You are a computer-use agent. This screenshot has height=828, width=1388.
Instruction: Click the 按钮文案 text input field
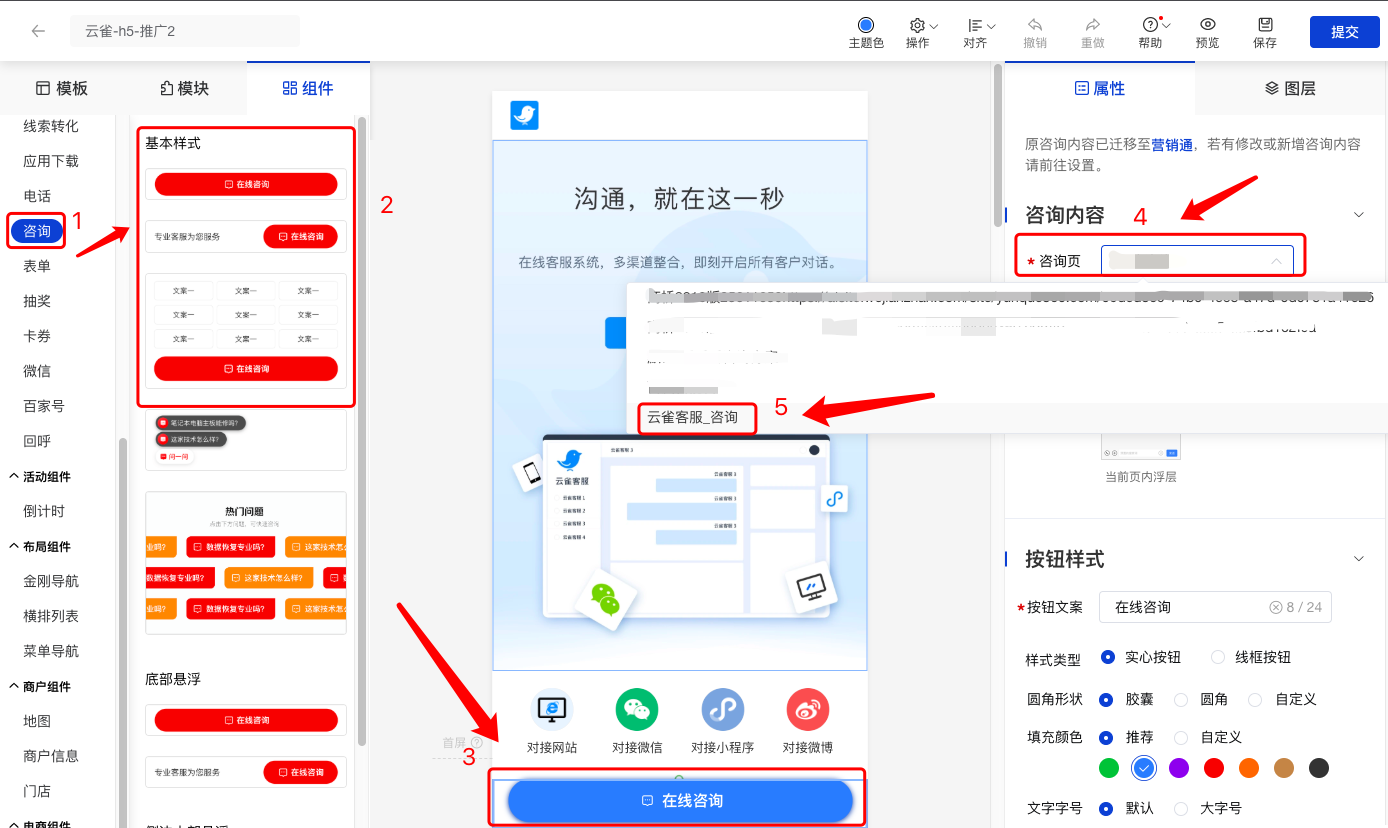click(x=1215, y=607)
